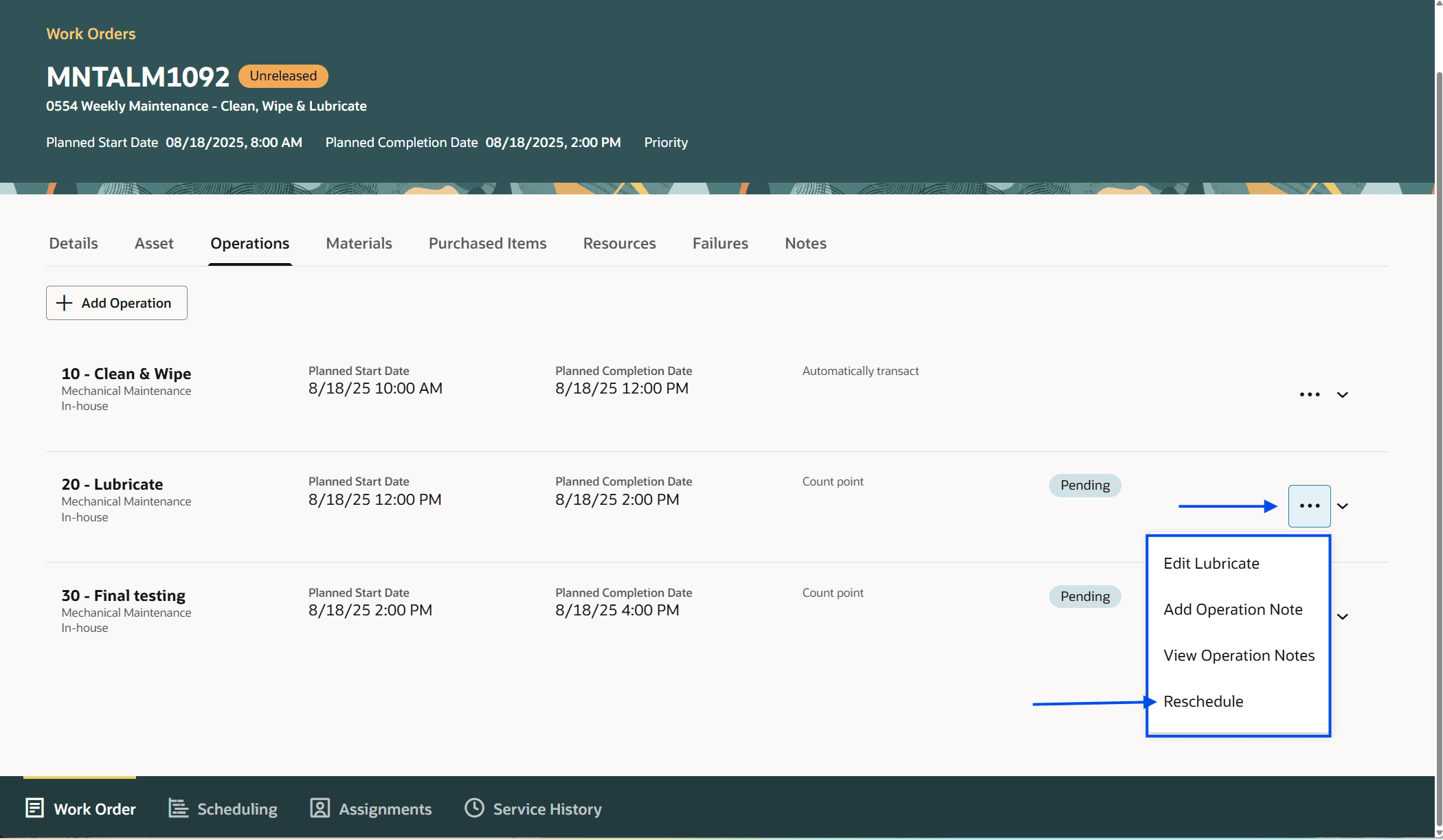Open the Assignments icon in the bottom bar
This screenshot has width=1443, height=840.
[x=320, y=808]
